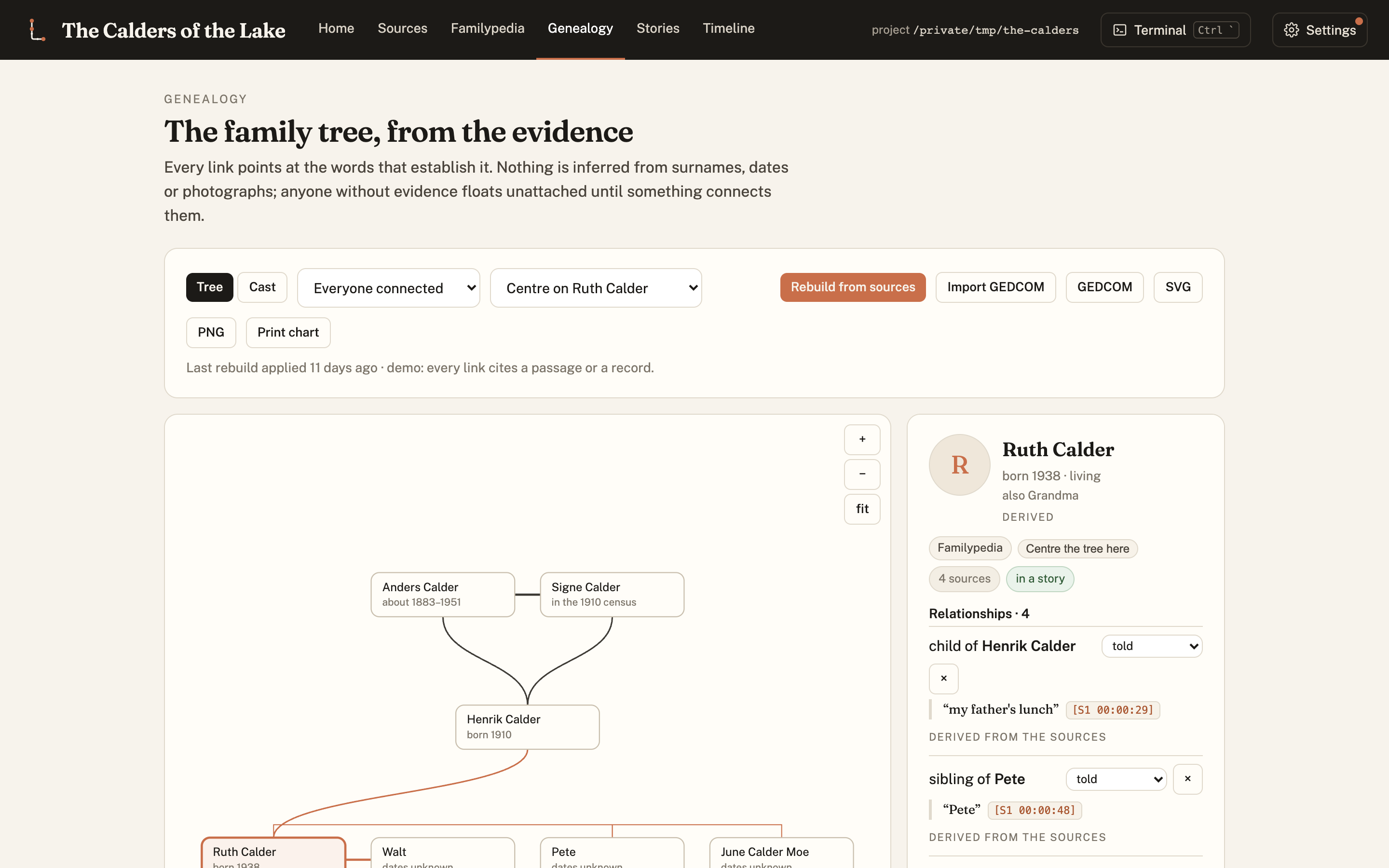The height and width of the screenshot is (868, 1389).
Task: Click the Calders of the Lake logo icon
Action: [37, 30]
